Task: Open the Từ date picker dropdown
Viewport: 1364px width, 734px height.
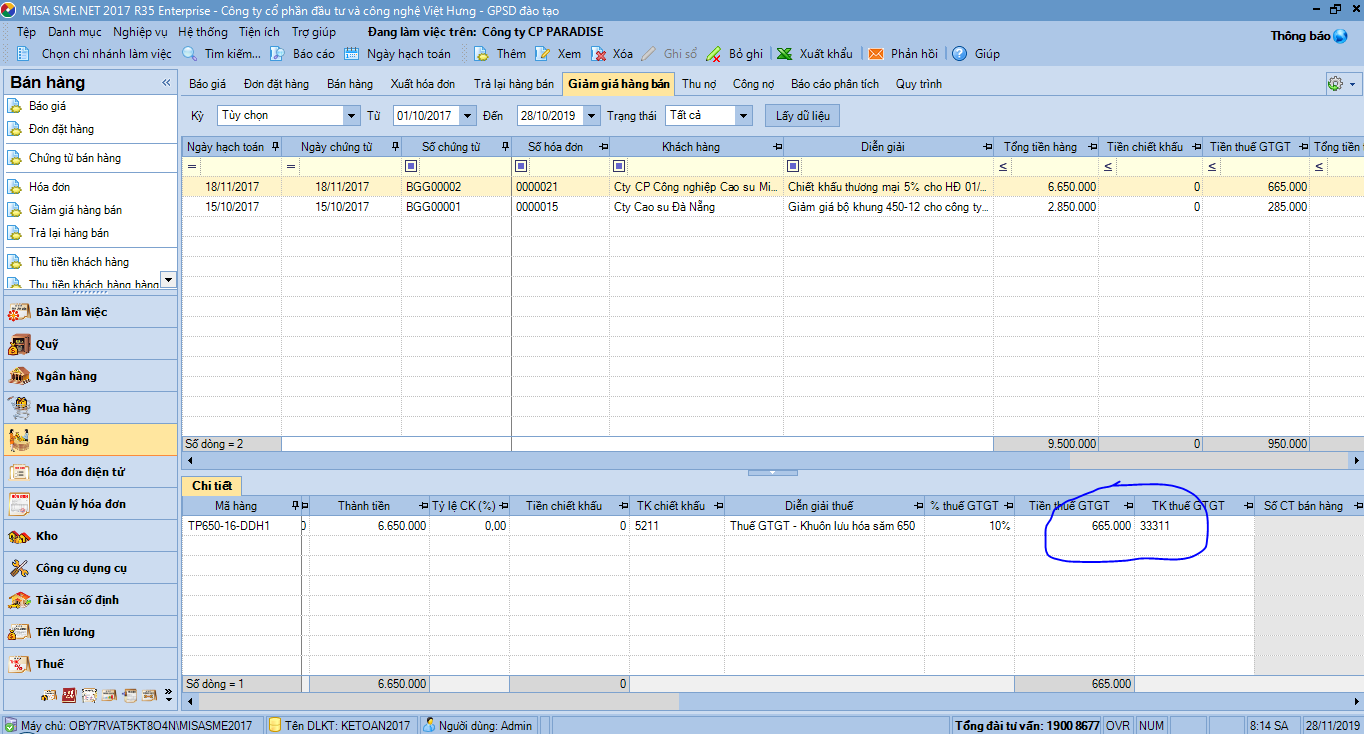Action: click(x=469, y=116)
